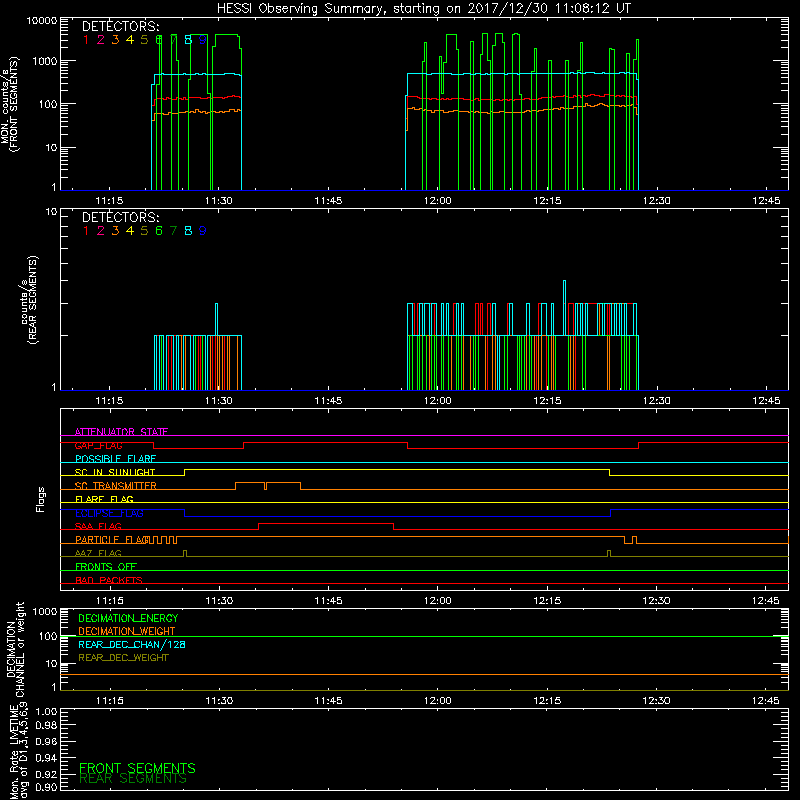The height and width of the screenshot is (800, 800).
Task: Choose the FLARE FLAG label
Action: (104, 499)
